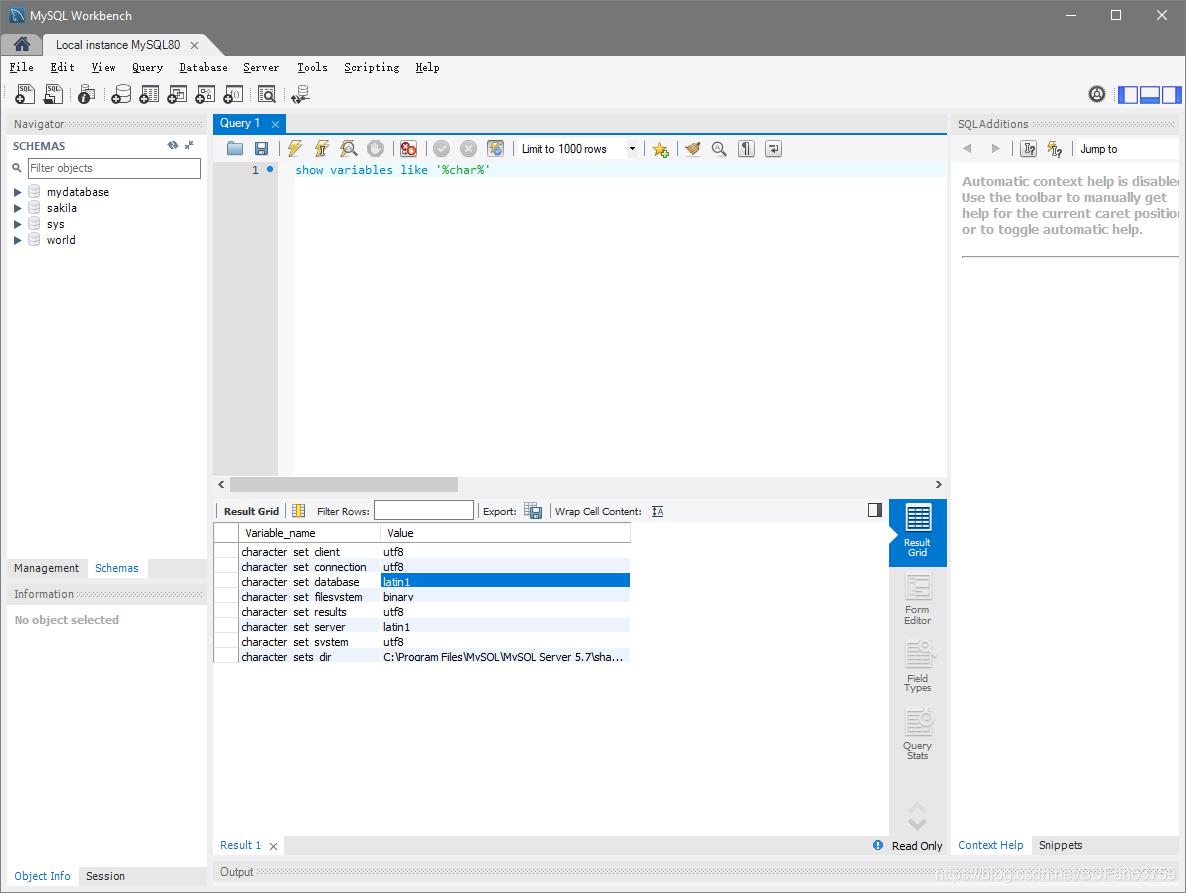This screenshot has width=1186, height=893.
Task: Open the Scripting menu
Action: click(371, 67)
